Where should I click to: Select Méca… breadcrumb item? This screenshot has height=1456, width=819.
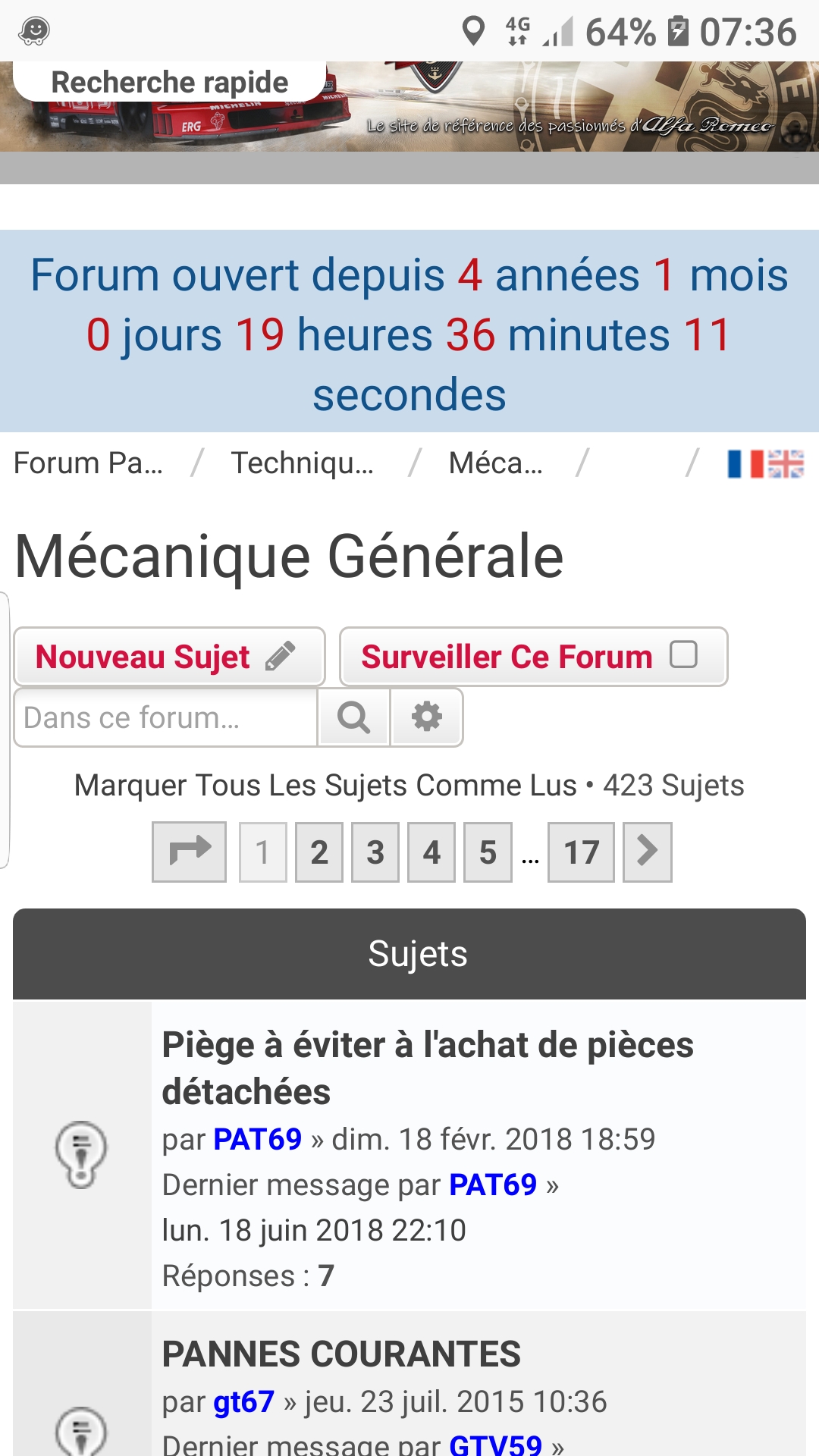point(496,463)
